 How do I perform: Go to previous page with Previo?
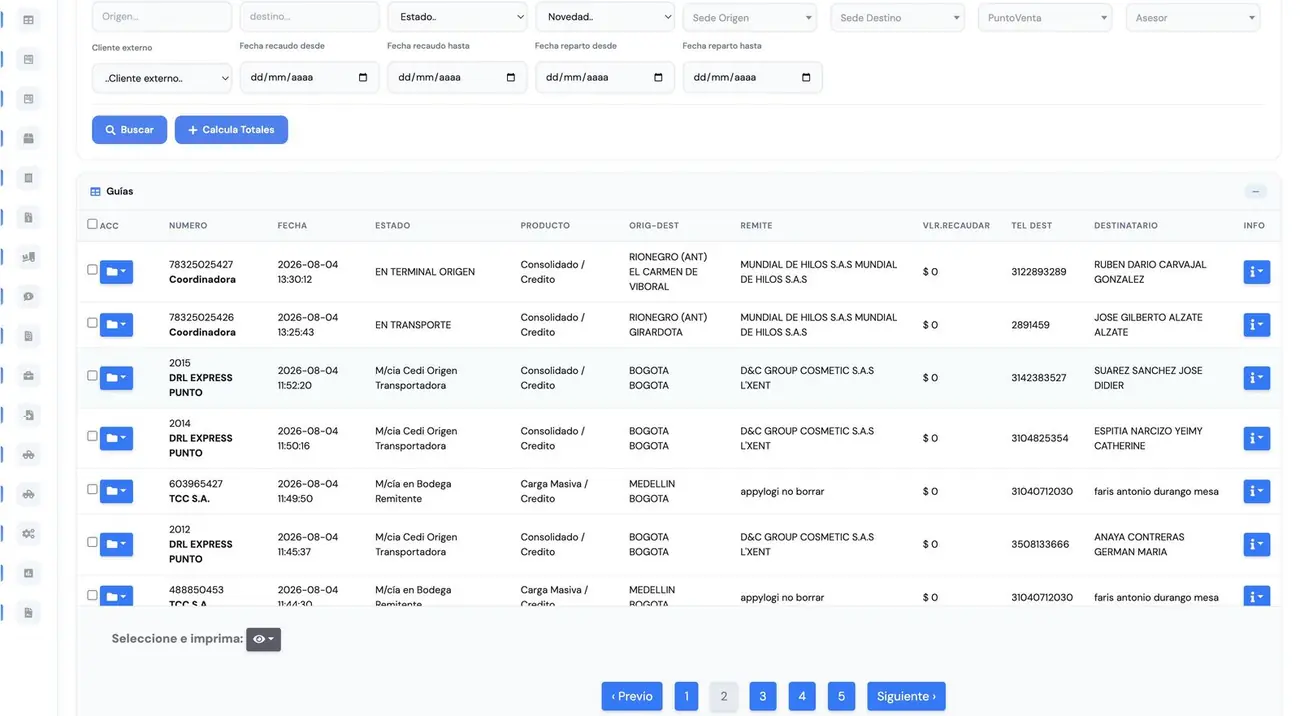(632, 696)
